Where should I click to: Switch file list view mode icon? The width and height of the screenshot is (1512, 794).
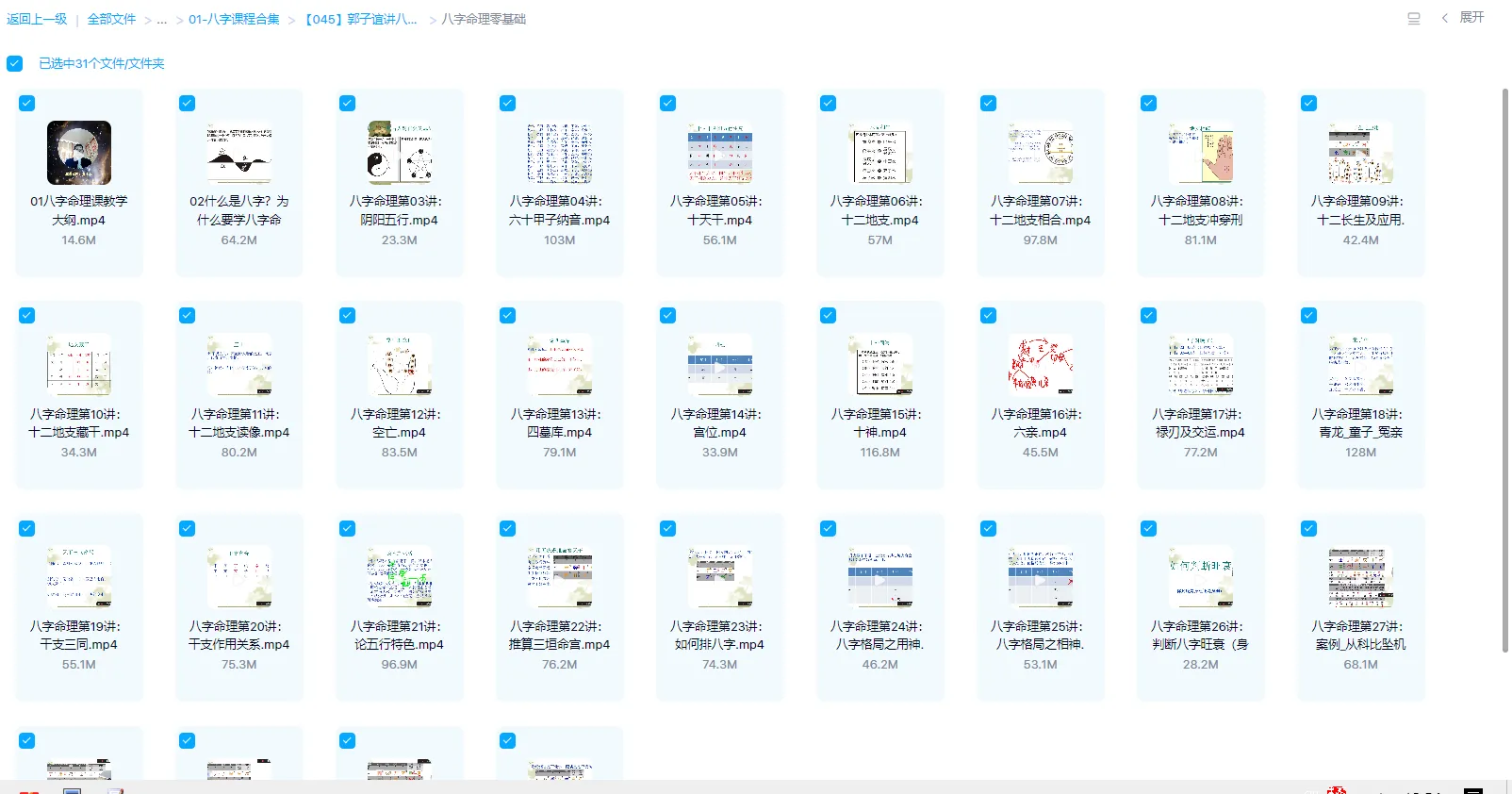coord(1414,18)
